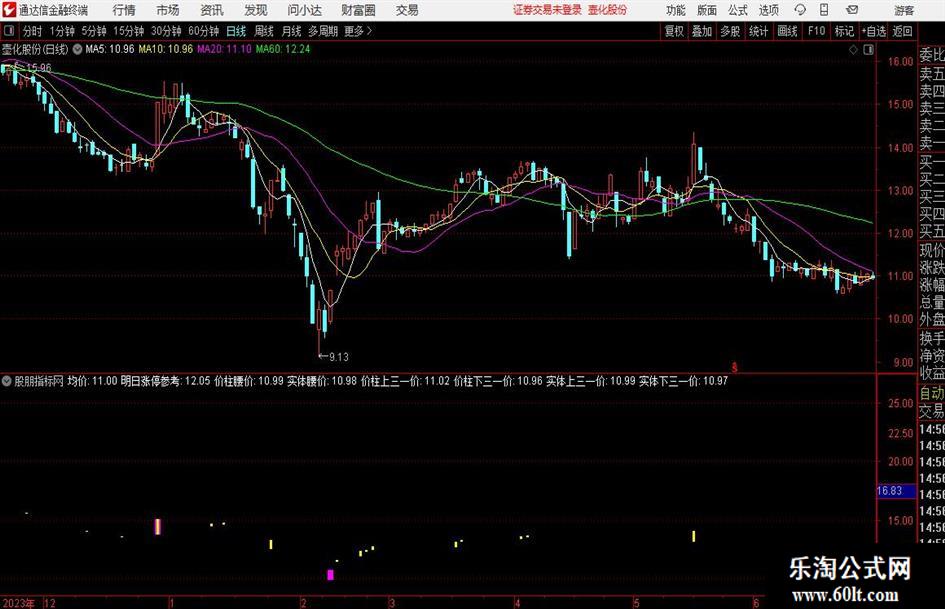Switch to 周线 weekly period
The width and height of the screenshot is (945, 609).
pyautogui.click(x=263, y=31)
